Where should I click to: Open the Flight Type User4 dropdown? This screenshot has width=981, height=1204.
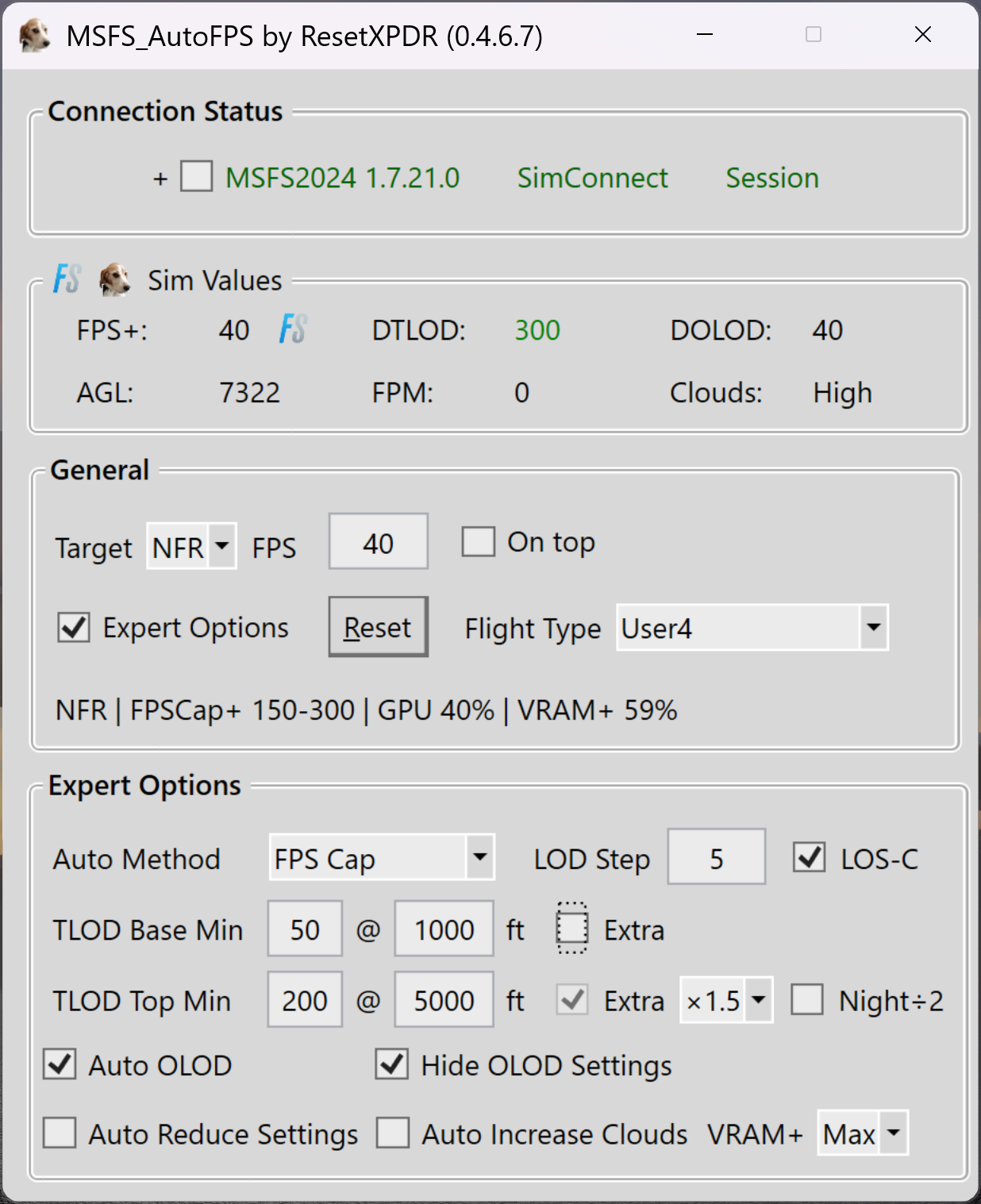pos(752,627)
